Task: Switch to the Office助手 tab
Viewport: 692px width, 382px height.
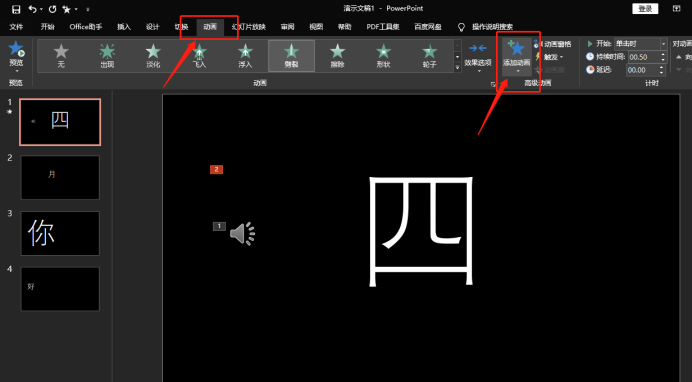Action: (86, 27)
